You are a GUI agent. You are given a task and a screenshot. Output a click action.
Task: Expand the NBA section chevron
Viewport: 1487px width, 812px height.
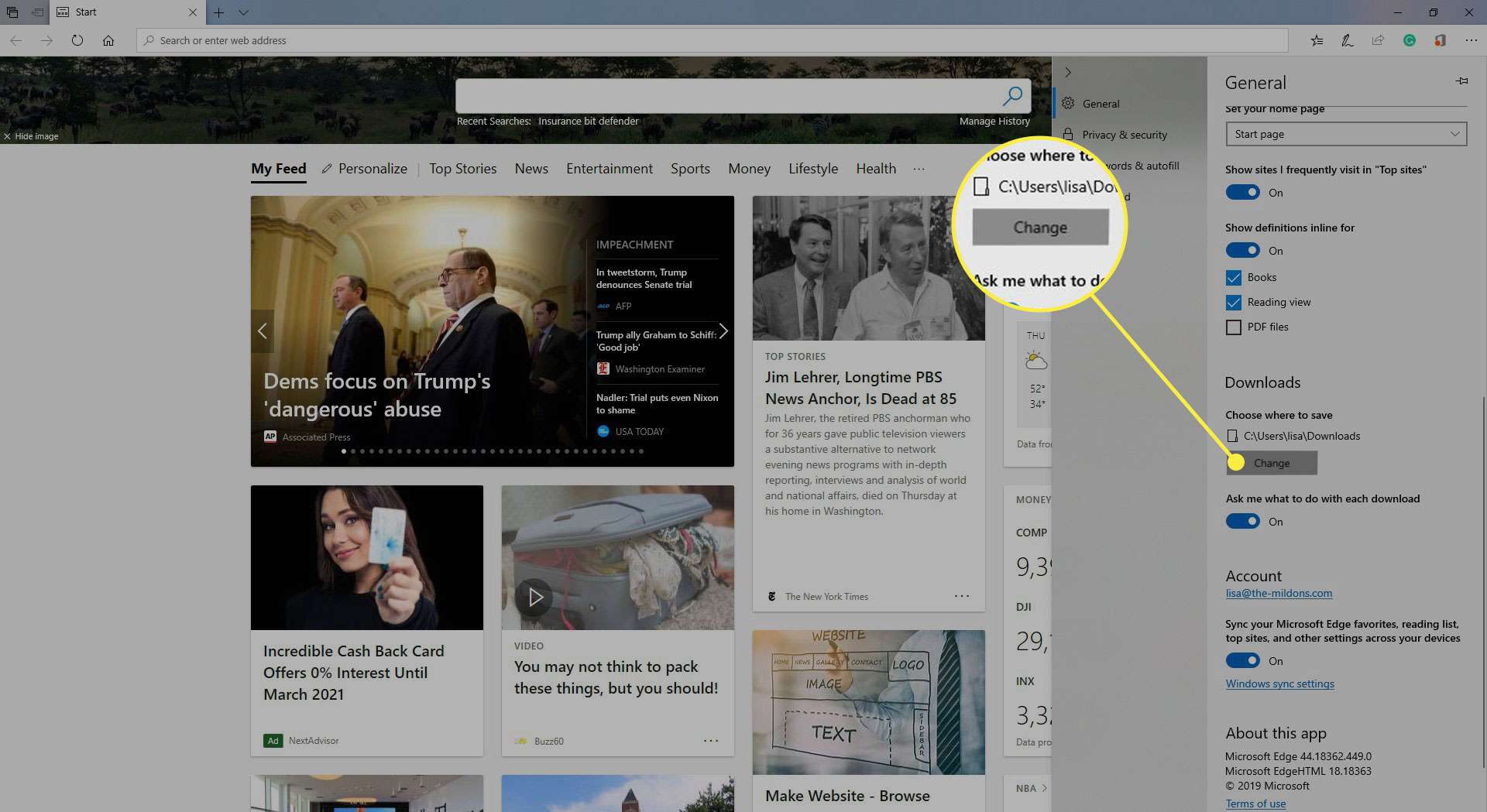(1045, 788)
